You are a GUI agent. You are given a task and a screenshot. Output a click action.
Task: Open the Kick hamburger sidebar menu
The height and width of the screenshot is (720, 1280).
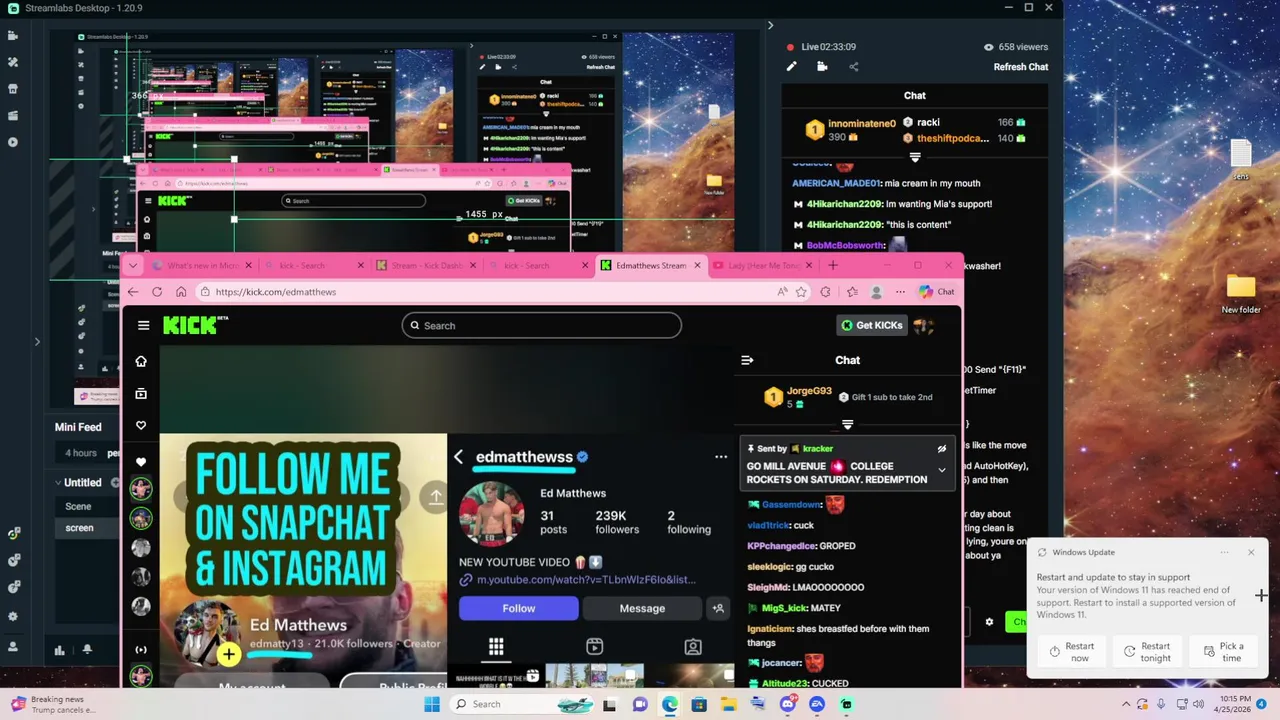pos(143,325)
